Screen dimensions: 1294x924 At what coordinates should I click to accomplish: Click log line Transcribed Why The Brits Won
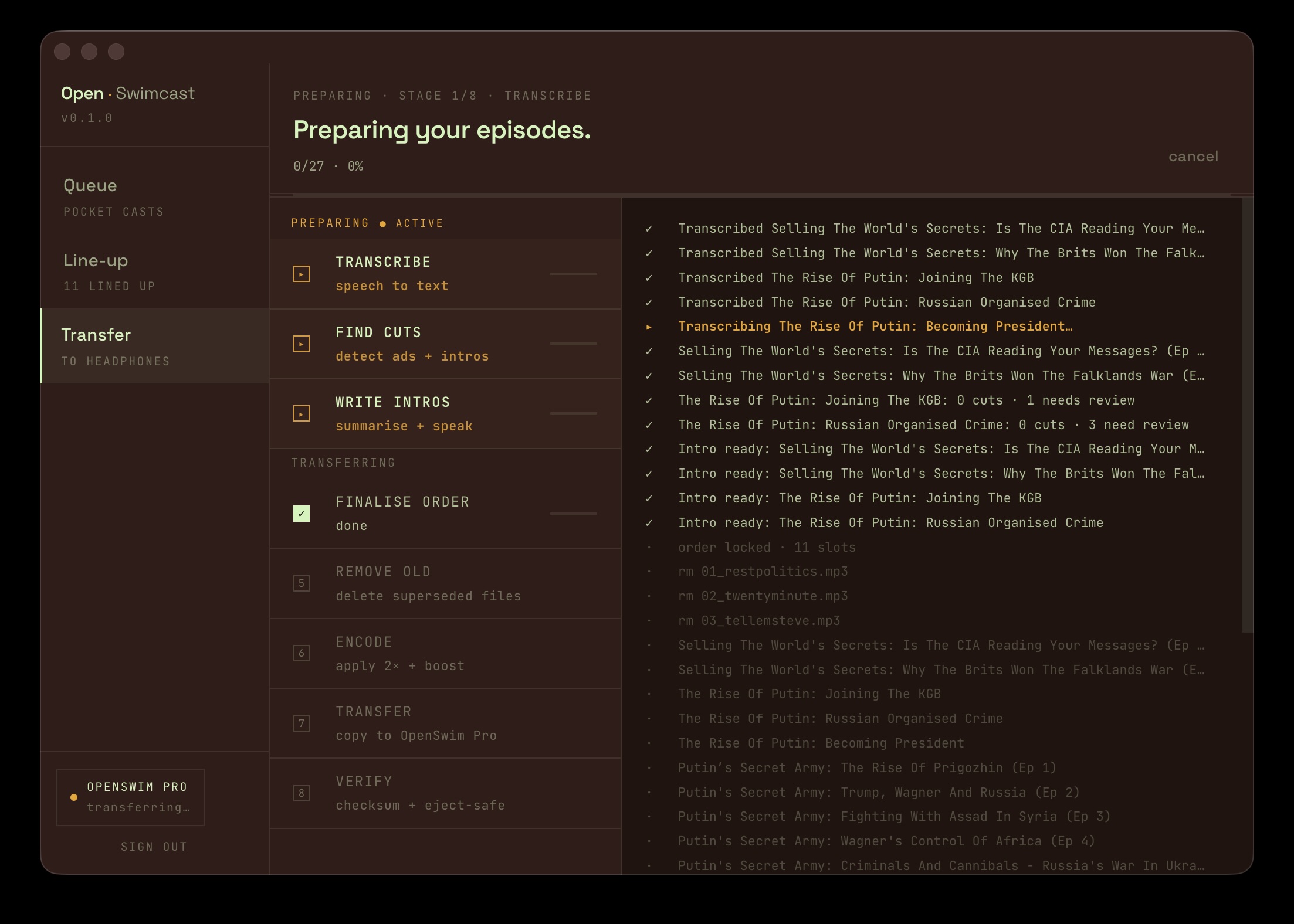pyautogui.click(x=941, y=253)
